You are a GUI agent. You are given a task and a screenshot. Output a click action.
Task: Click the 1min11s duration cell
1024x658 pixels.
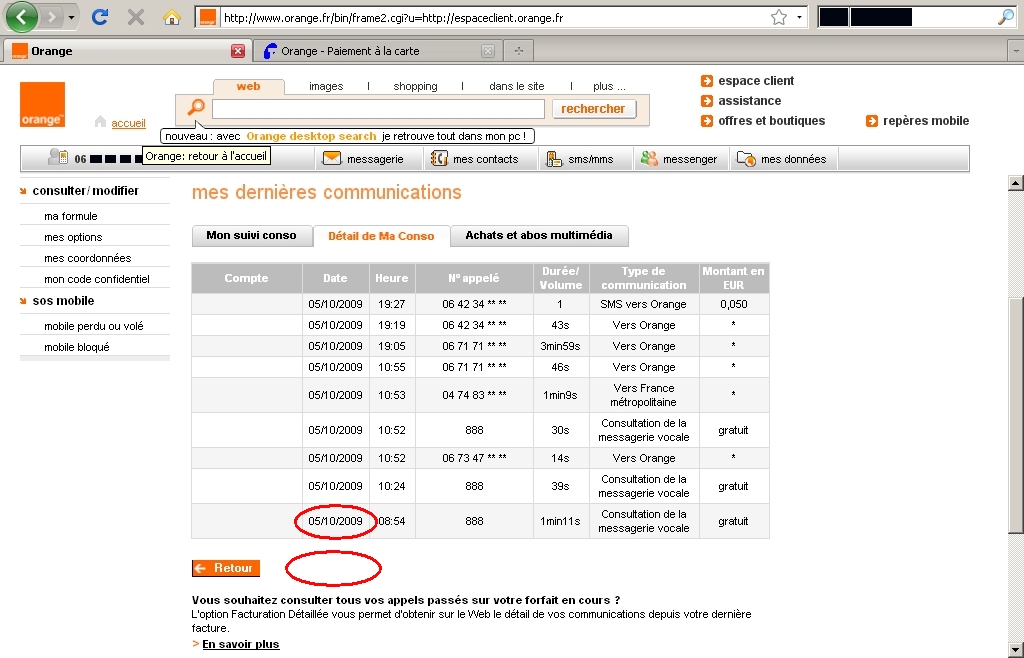pyautogui.click(x=560, y=521)
